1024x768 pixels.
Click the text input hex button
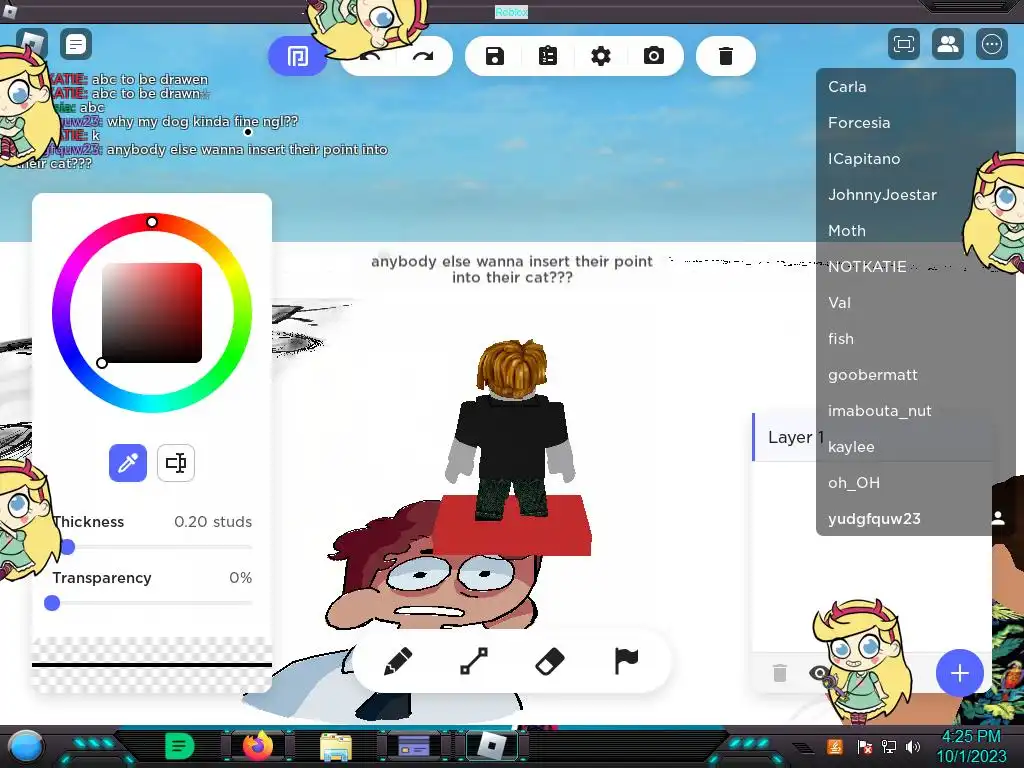[176, 463]
